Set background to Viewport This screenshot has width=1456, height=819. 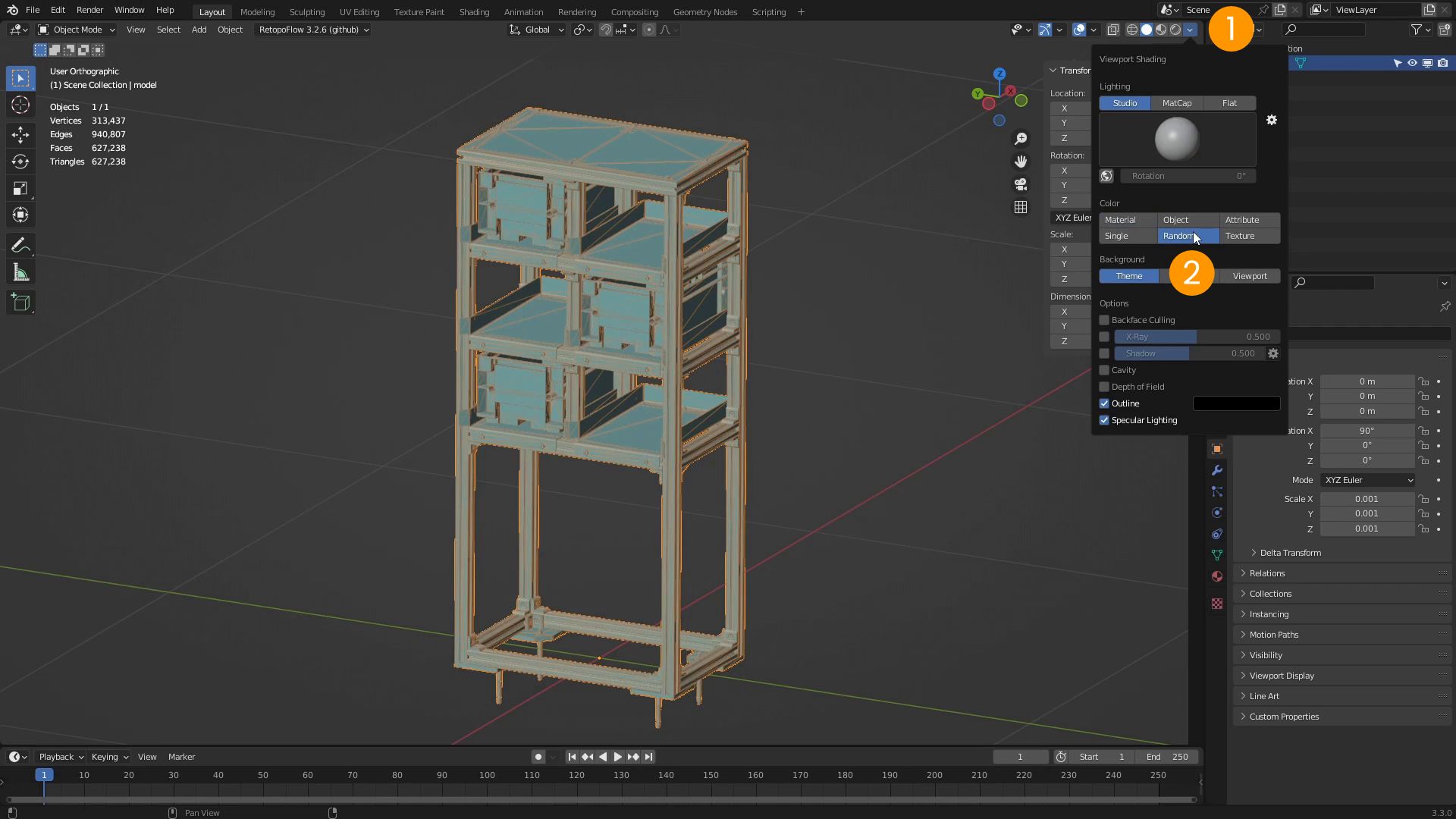click(1250, 276)
